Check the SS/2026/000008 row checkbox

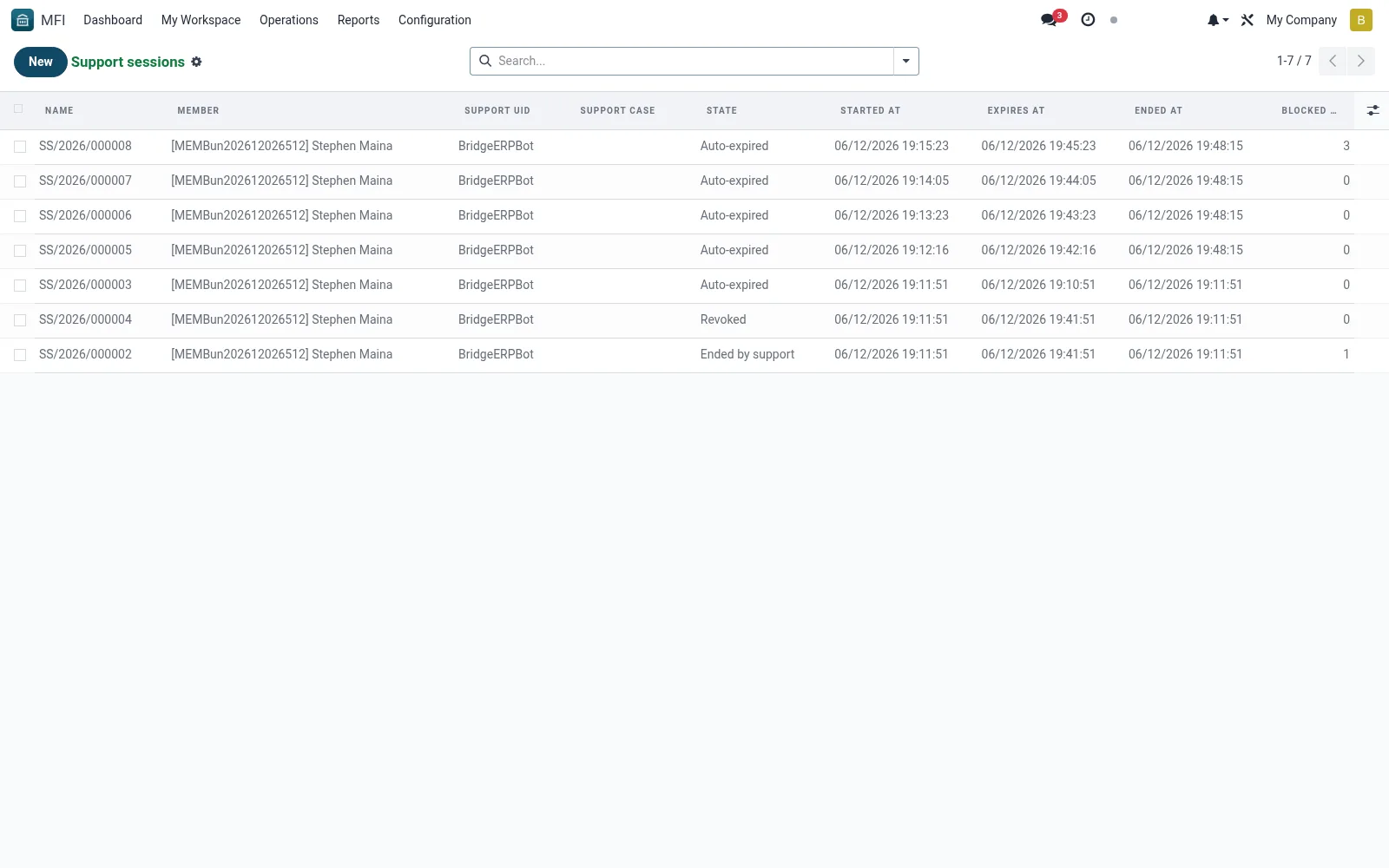pos(20,147)
